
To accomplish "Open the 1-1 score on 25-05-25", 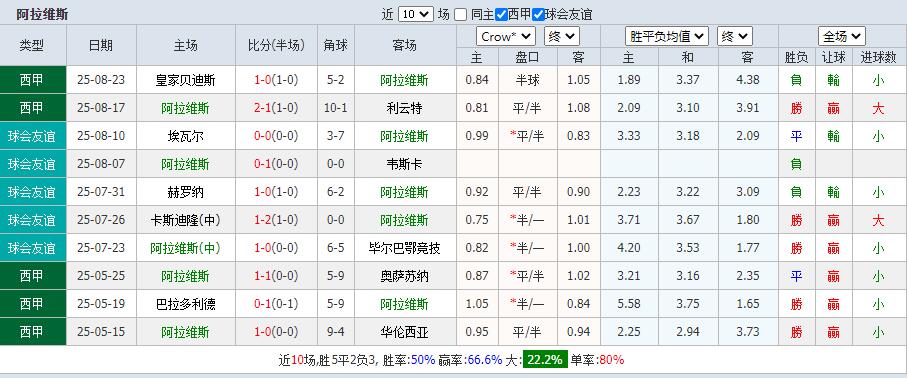I will tap(263, 276).
